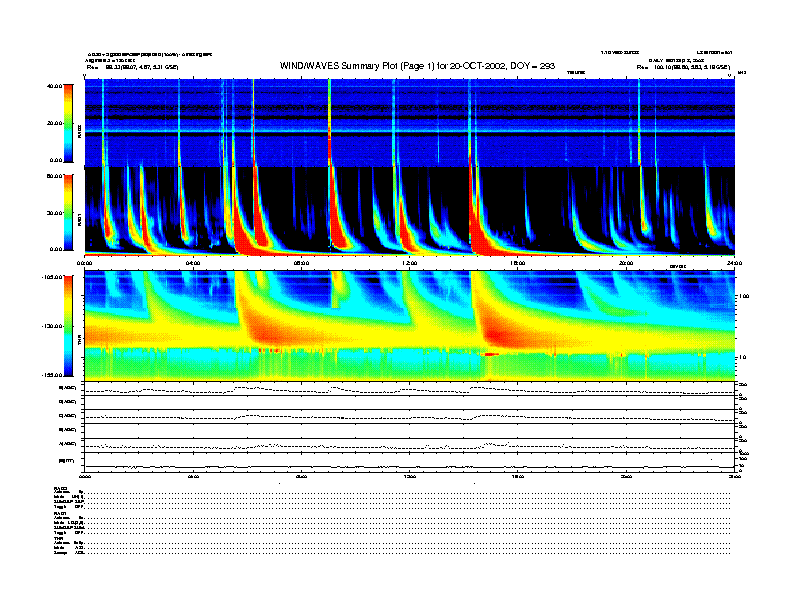Click the top line-plot strip below TNR
The image size is (792, 612).
click(x=409, y=389)
